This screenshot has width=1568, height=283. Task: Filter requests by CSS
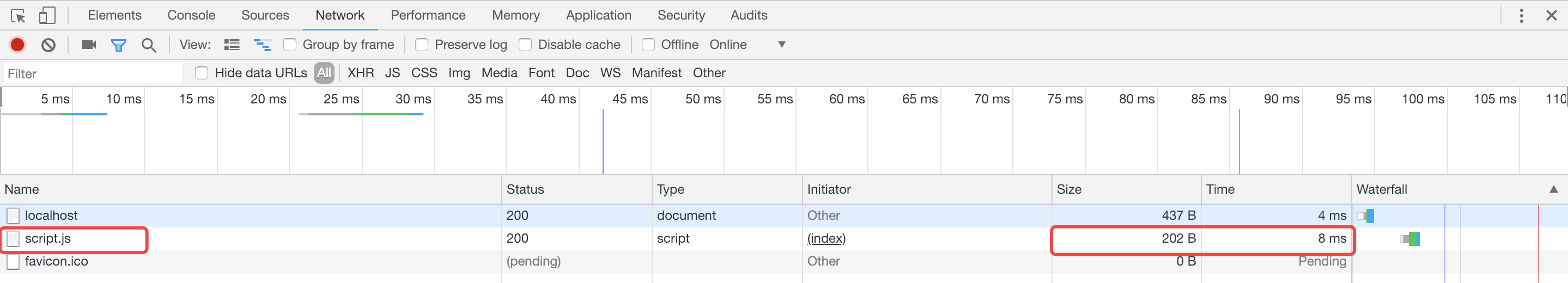(x=424, y=73)
